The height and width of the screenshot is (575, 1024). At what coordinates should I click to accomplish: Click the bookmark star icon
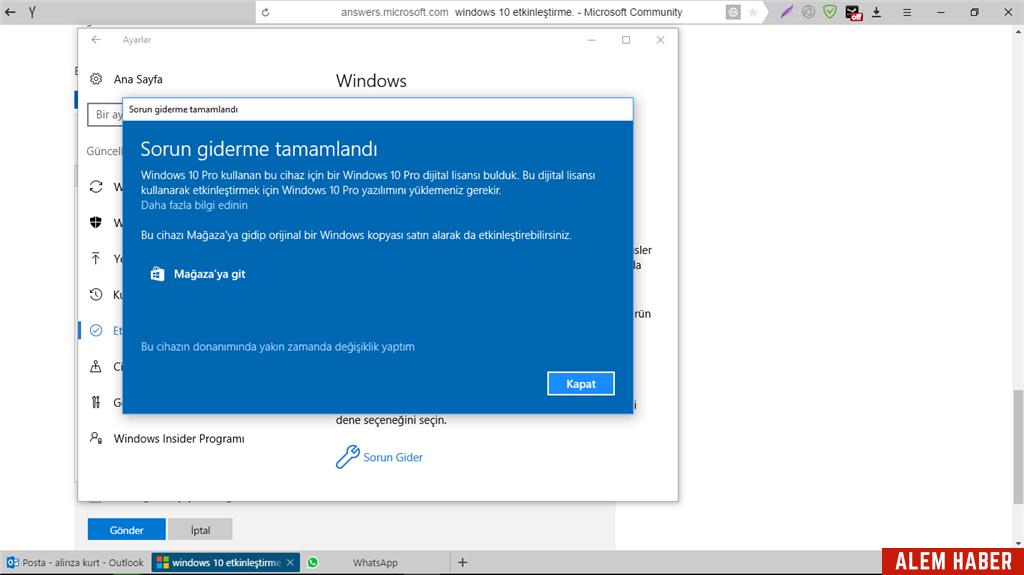[753, 12]
